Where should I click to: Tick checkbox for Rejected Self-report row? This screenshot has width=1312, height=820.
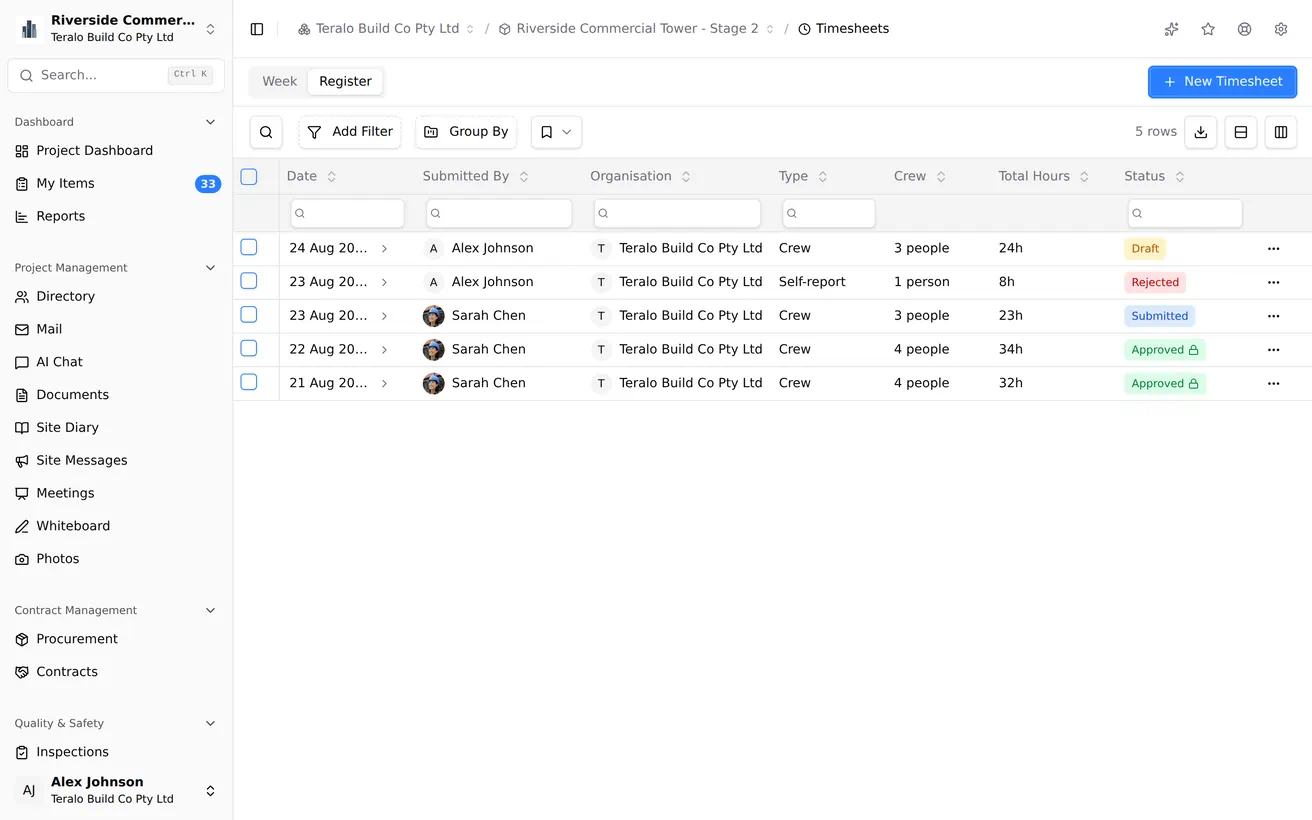pos(249,281)
